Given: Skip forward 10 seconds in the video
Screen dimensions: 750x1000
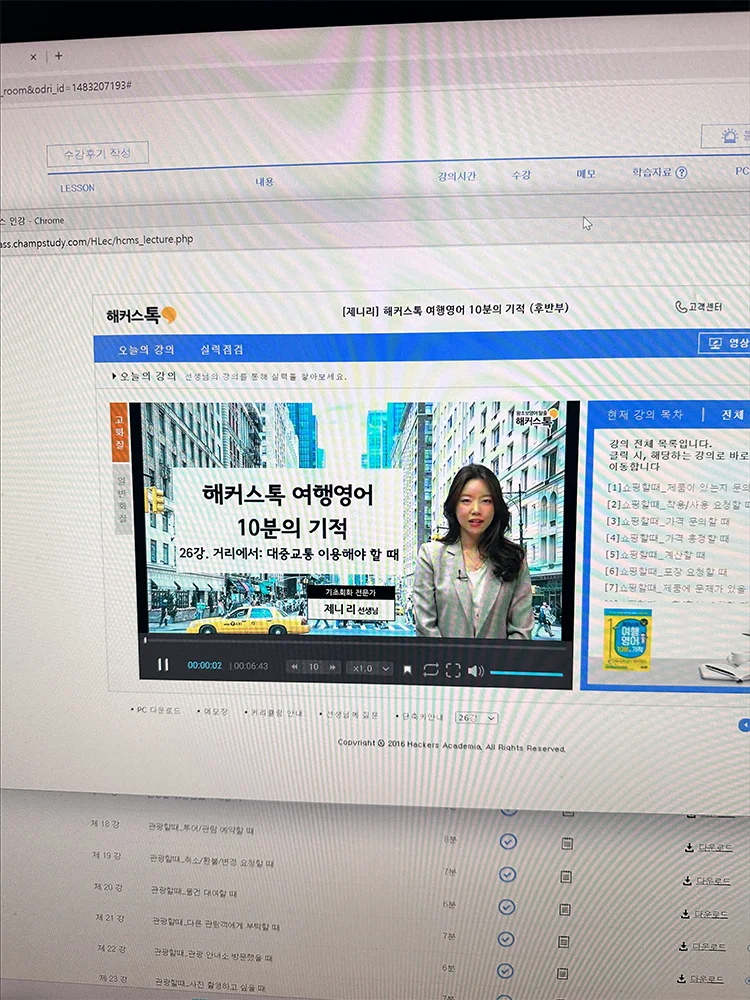Looking at the screenshot, I should coord(332,668).
